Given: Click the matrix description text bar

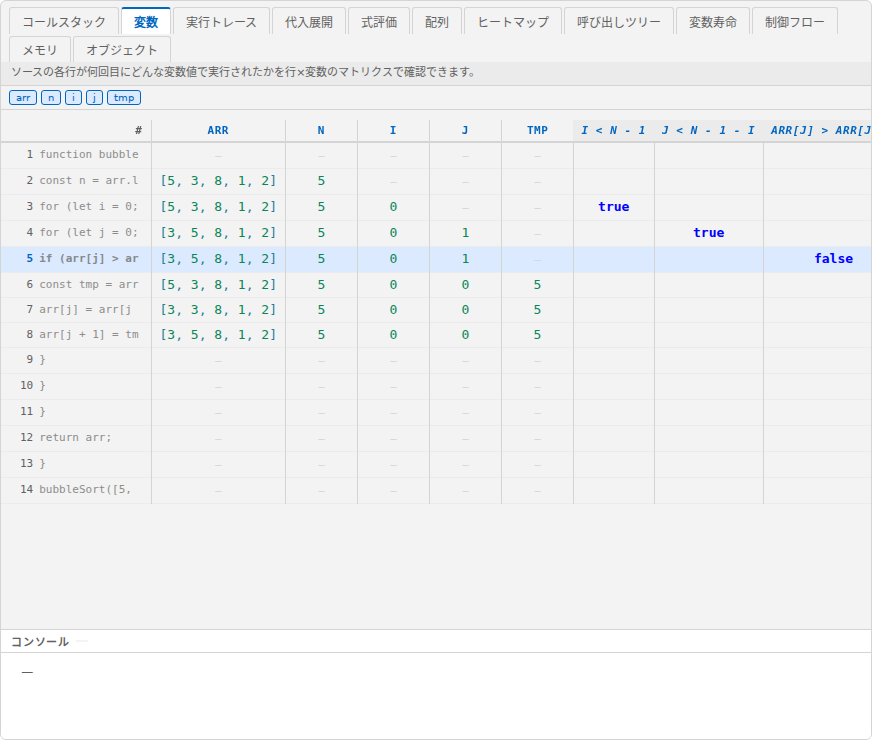Looking at the screenshot, I should [436, 72].
